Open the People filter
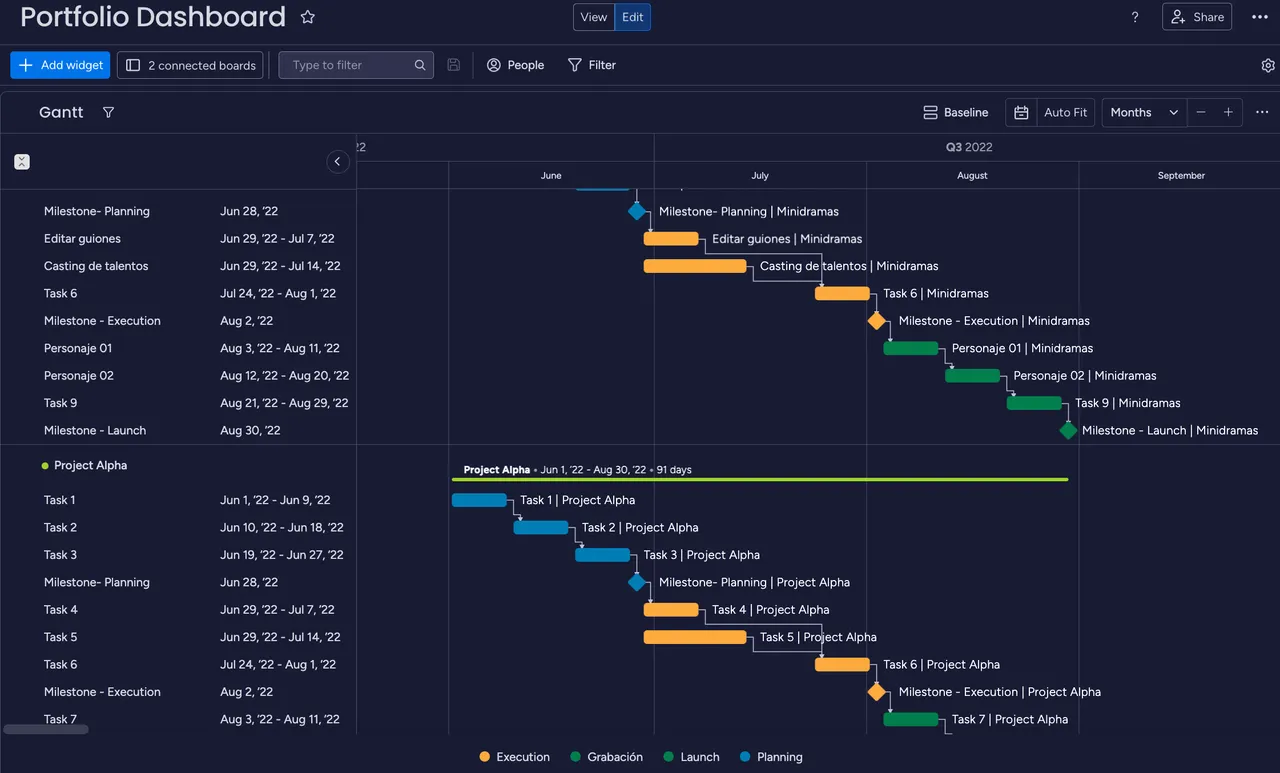1280x773 pixels. tap(515, 65)
